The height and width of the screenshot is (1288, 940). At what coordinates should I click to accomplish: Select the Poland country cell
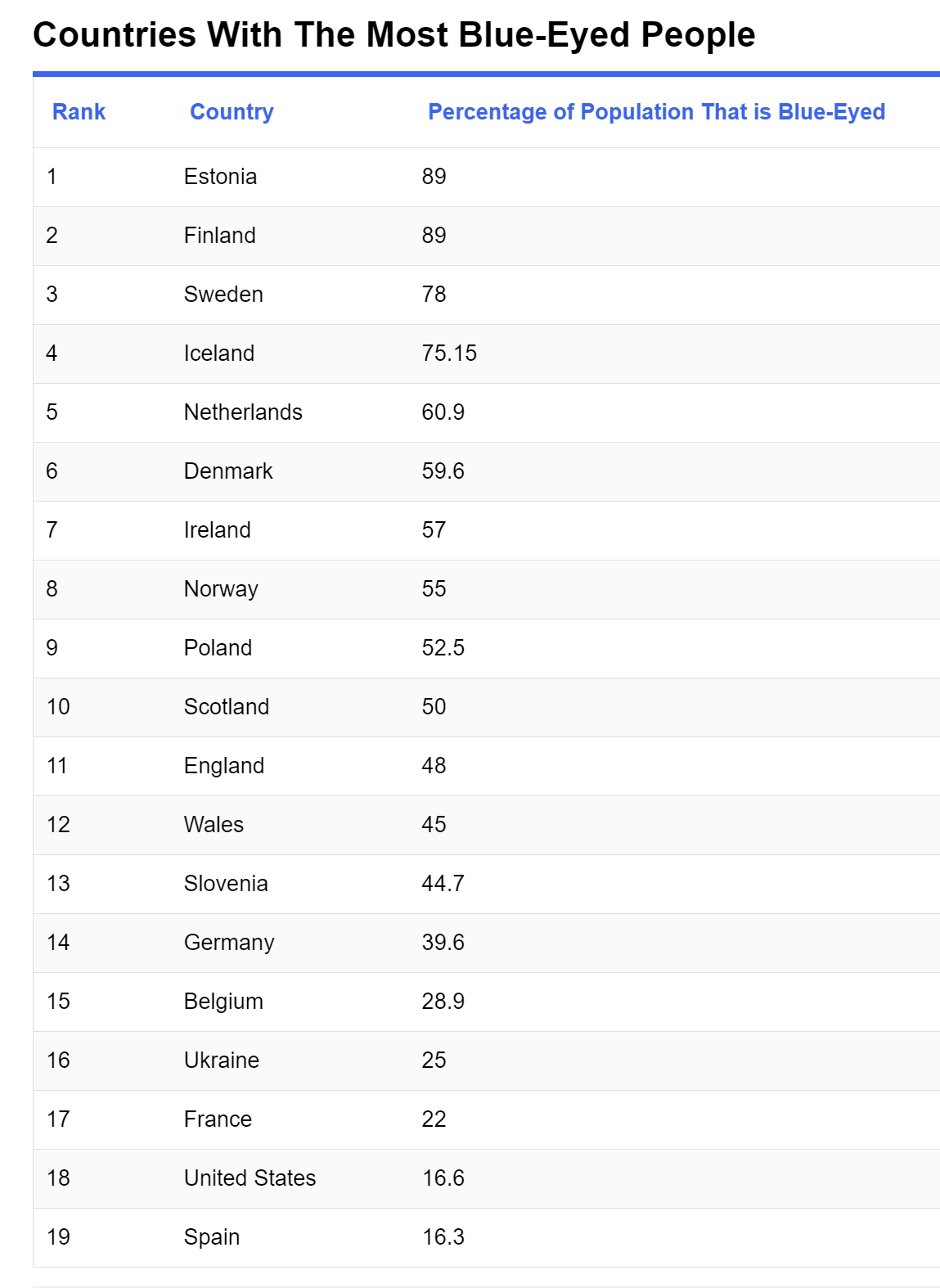coord(218,648)
